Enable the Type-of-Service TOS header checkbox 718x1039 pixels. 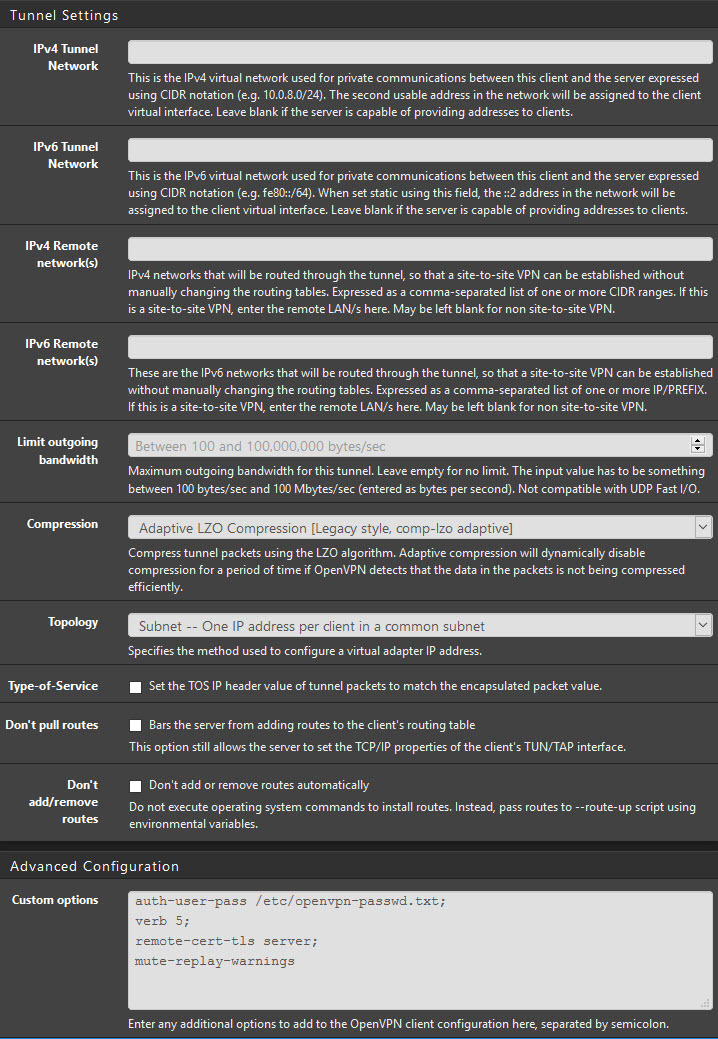pos(136,687)
